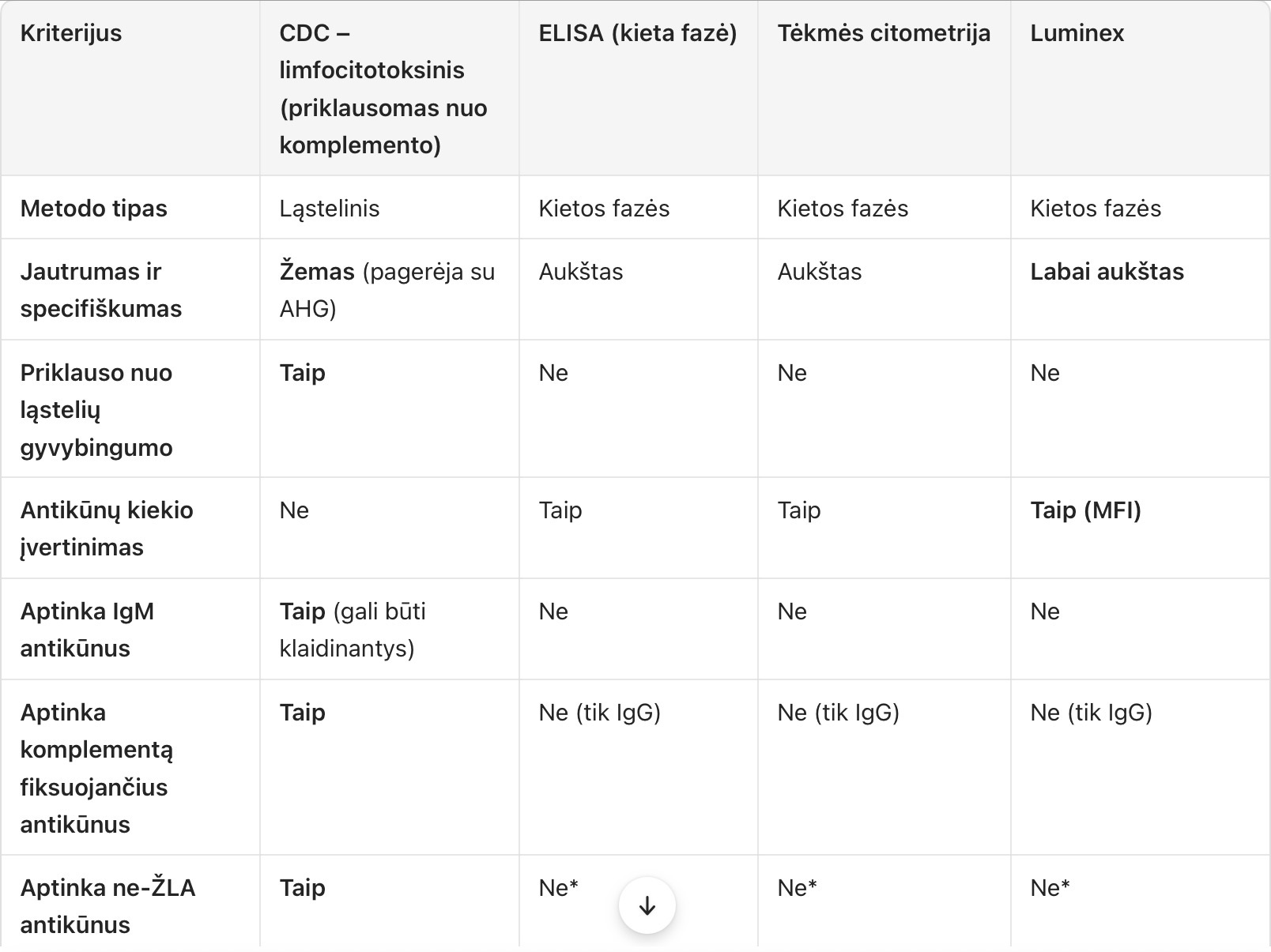Select the Luminex column header
The width and height of the screenshot is (1271, 952).
(1077, 33)
